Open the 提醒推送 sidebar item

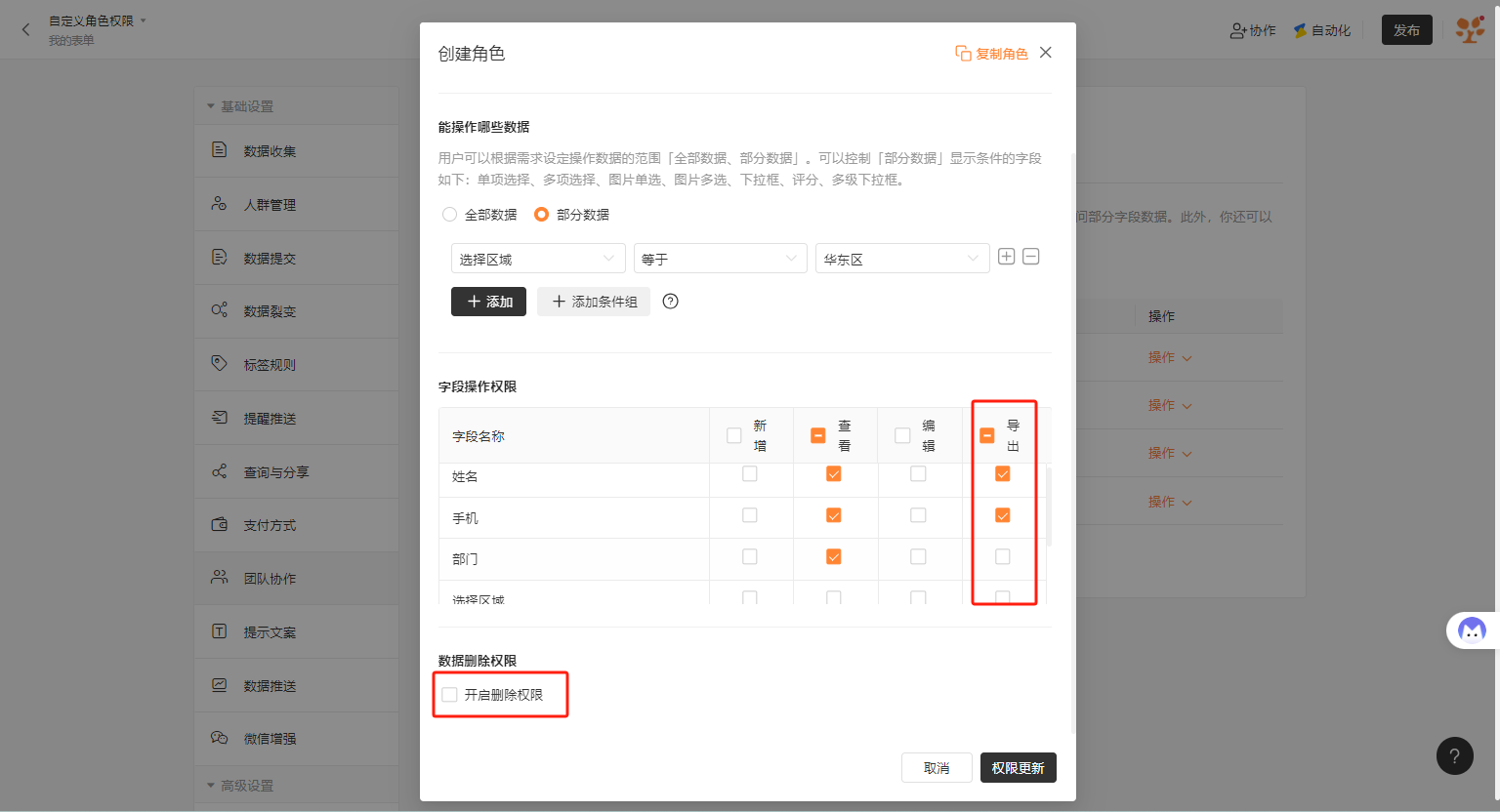pos(296,418)
